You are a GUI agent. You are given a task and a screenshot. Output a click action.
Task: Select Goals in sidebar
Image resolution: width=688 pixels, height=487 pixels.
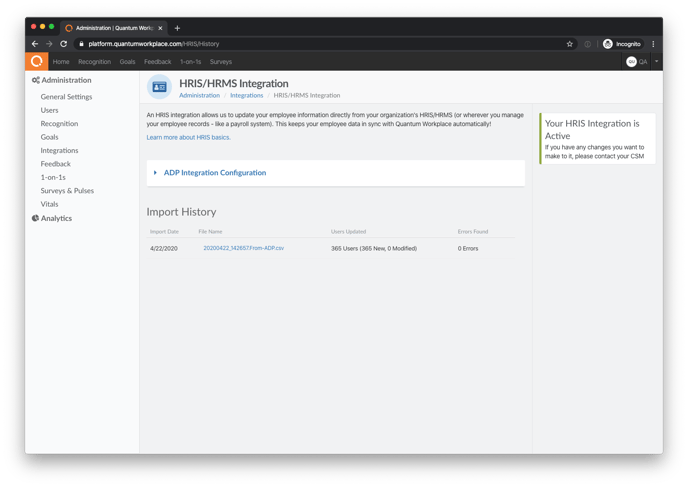point(49,137)
